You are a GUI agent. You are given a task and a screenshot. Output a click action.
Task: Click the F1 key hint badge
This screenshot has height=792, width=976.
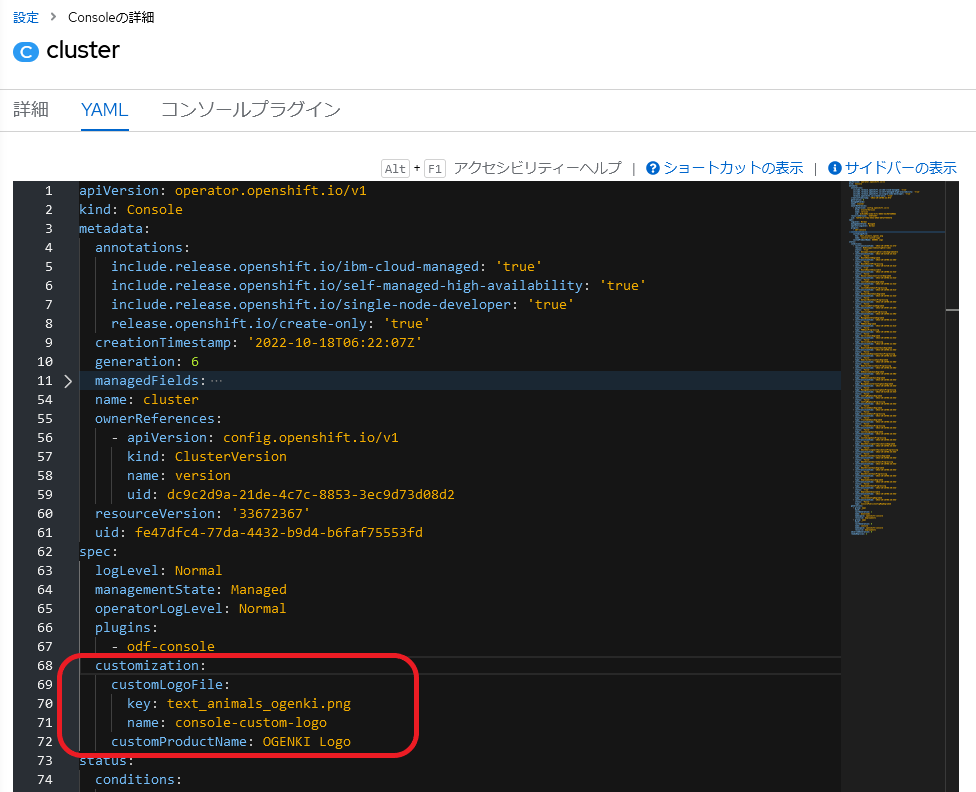[x=434, y=169]
